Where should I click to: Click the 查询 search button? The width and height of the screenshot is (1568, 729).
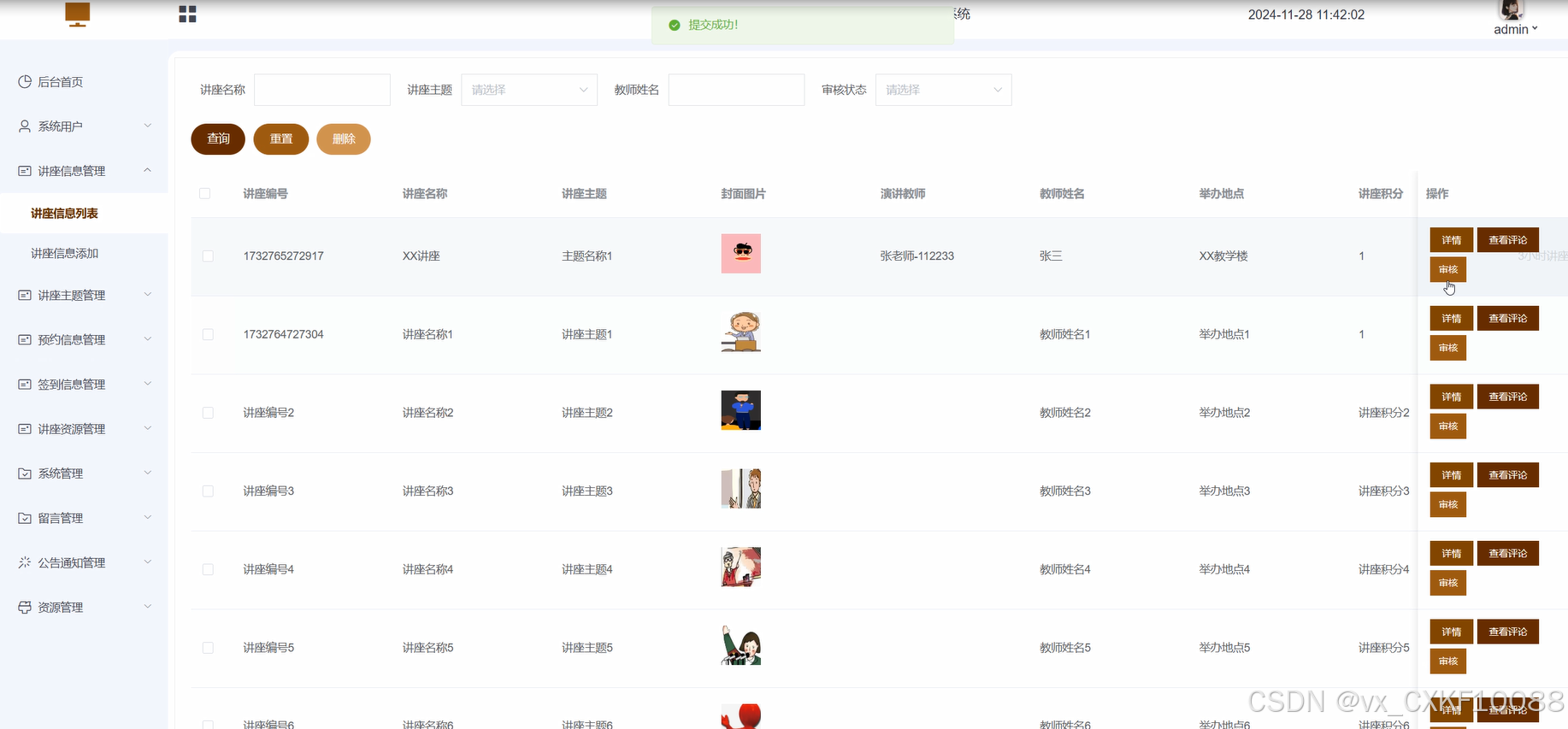218,139
